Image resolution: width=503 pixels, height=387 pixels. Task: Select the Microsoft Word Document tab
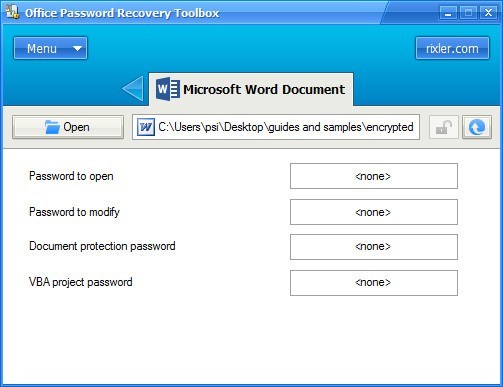coord(251,89)
